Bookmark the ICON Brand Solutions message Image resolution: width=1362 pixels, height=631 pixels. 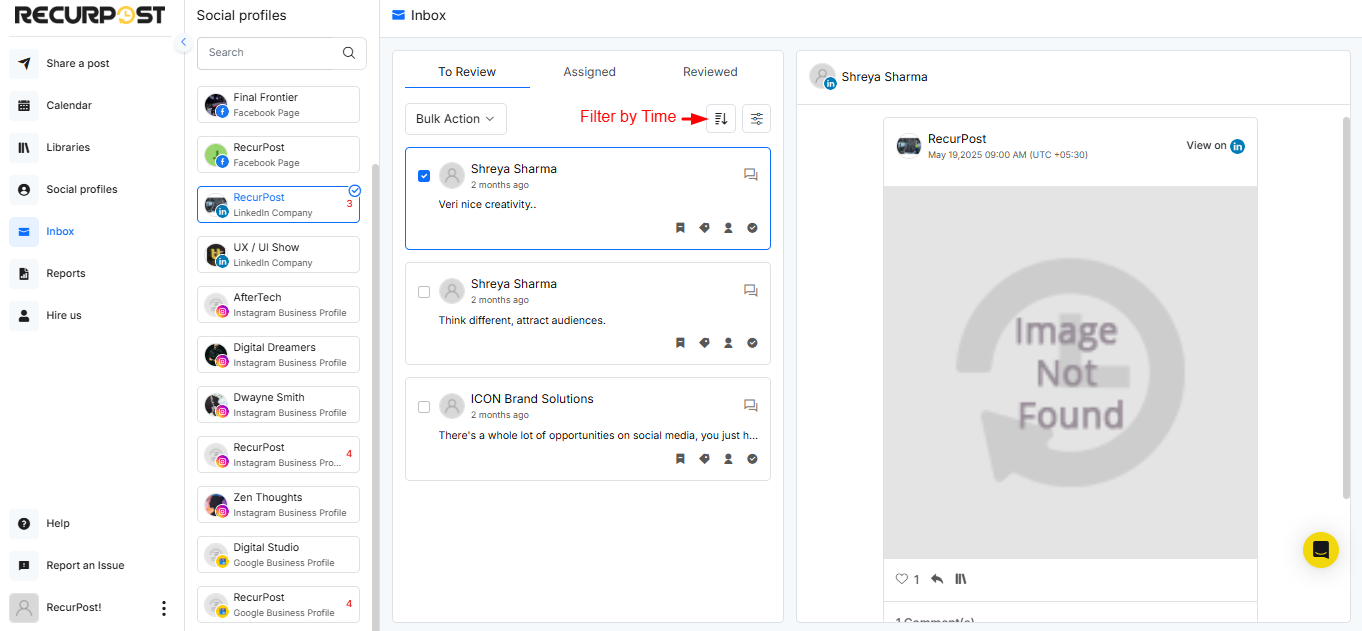click(x=680, y=459)
